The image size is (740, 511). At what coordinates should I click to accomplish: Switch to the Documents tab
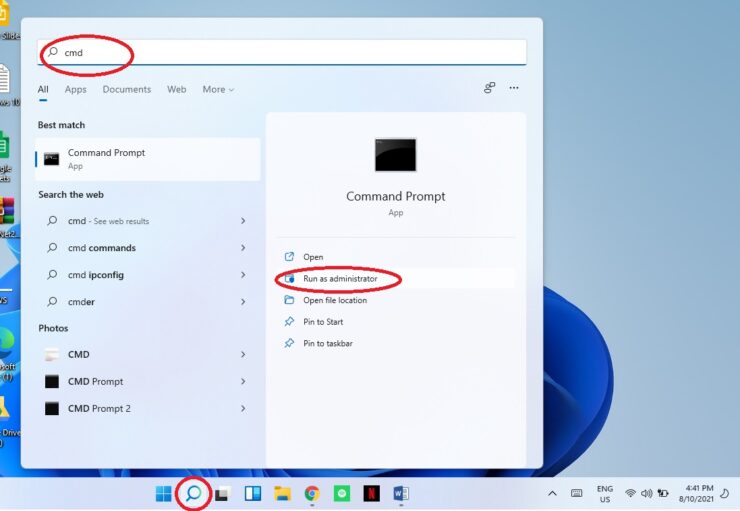(x=126, y=89)
